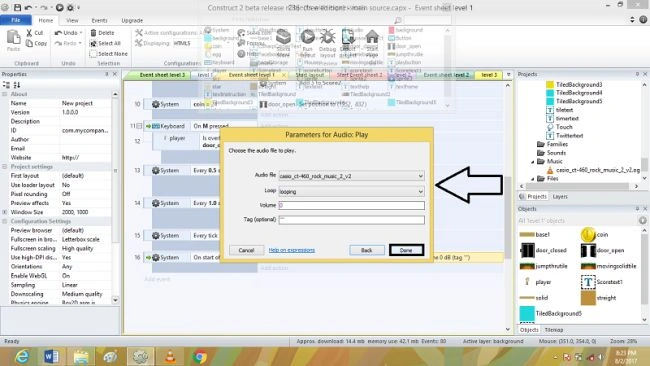Click the Tag (optional) input field
The width and height of the screenshot is (650, 366).
point(352,220)
